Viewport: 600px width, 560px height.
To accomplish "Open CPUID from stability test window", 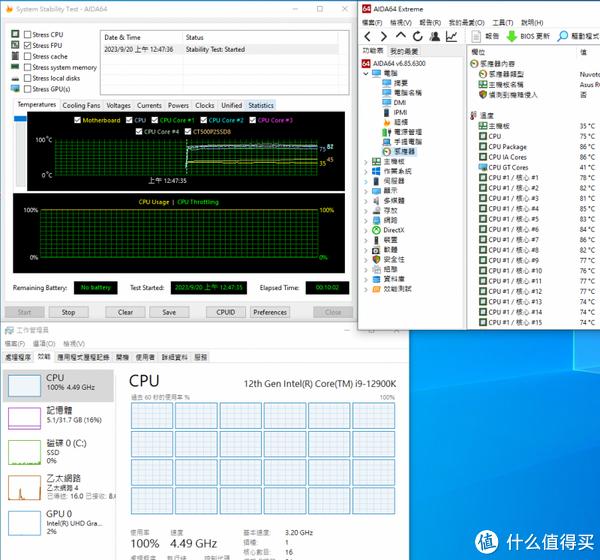I will pyautogui.click(x=226, y=312).
